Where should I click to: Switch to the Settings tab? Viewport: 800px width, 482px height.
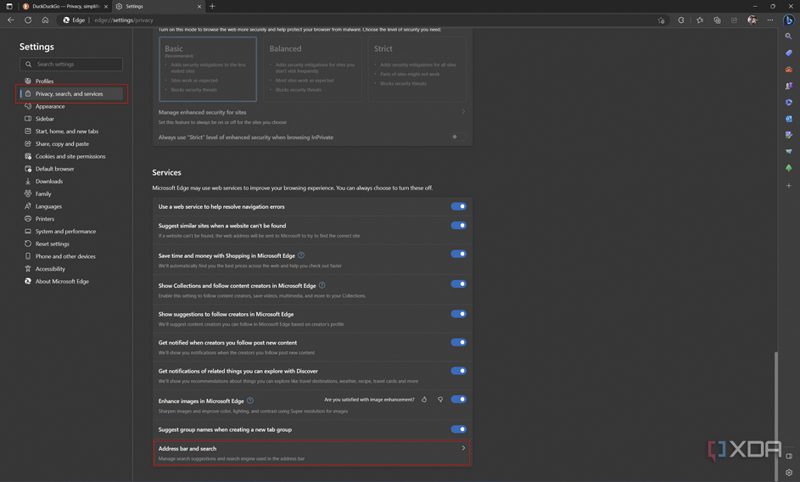(x=158, y=6)
